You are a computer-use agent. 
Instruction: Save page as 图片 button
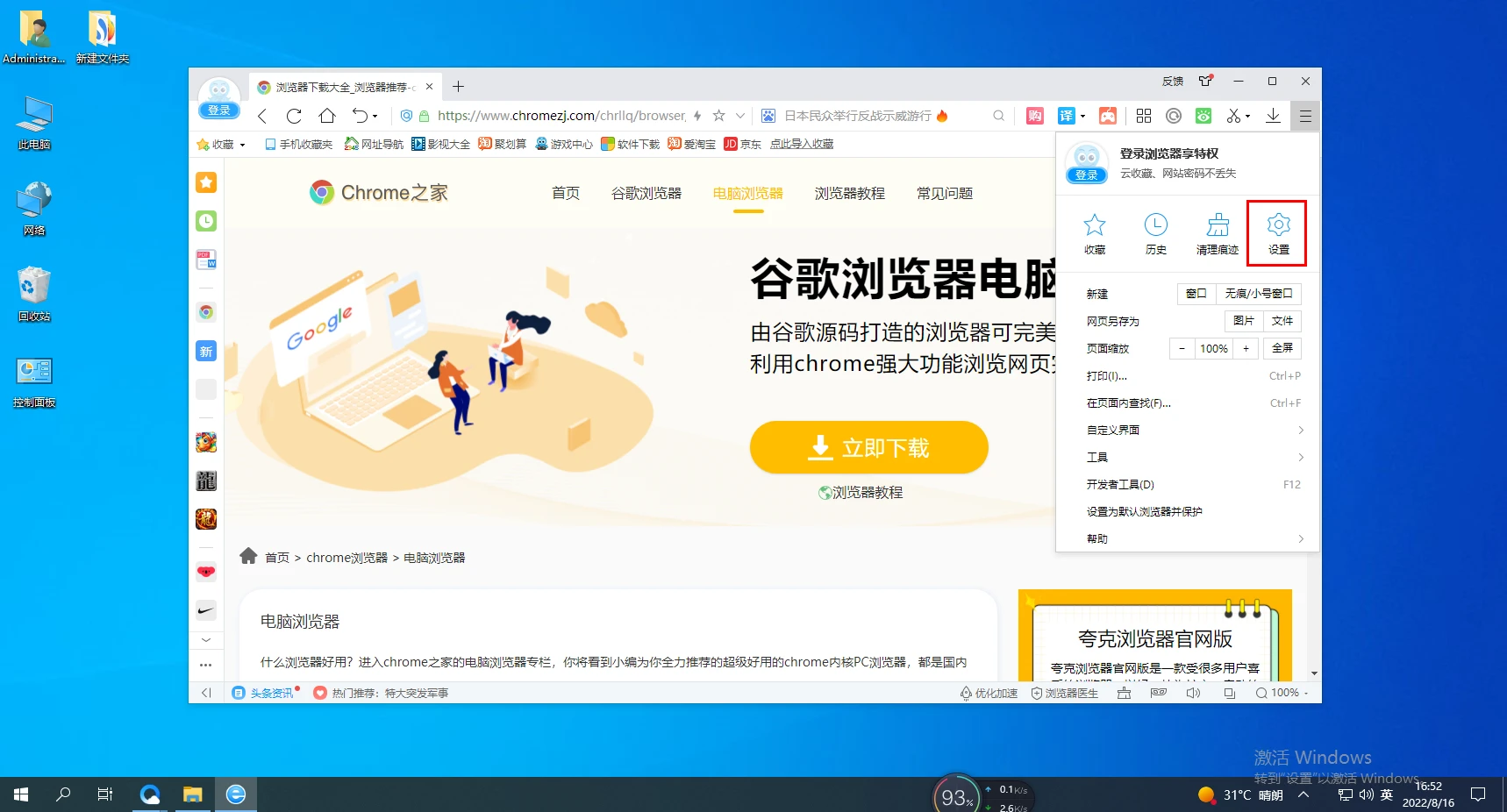(x=1243, y=321)
